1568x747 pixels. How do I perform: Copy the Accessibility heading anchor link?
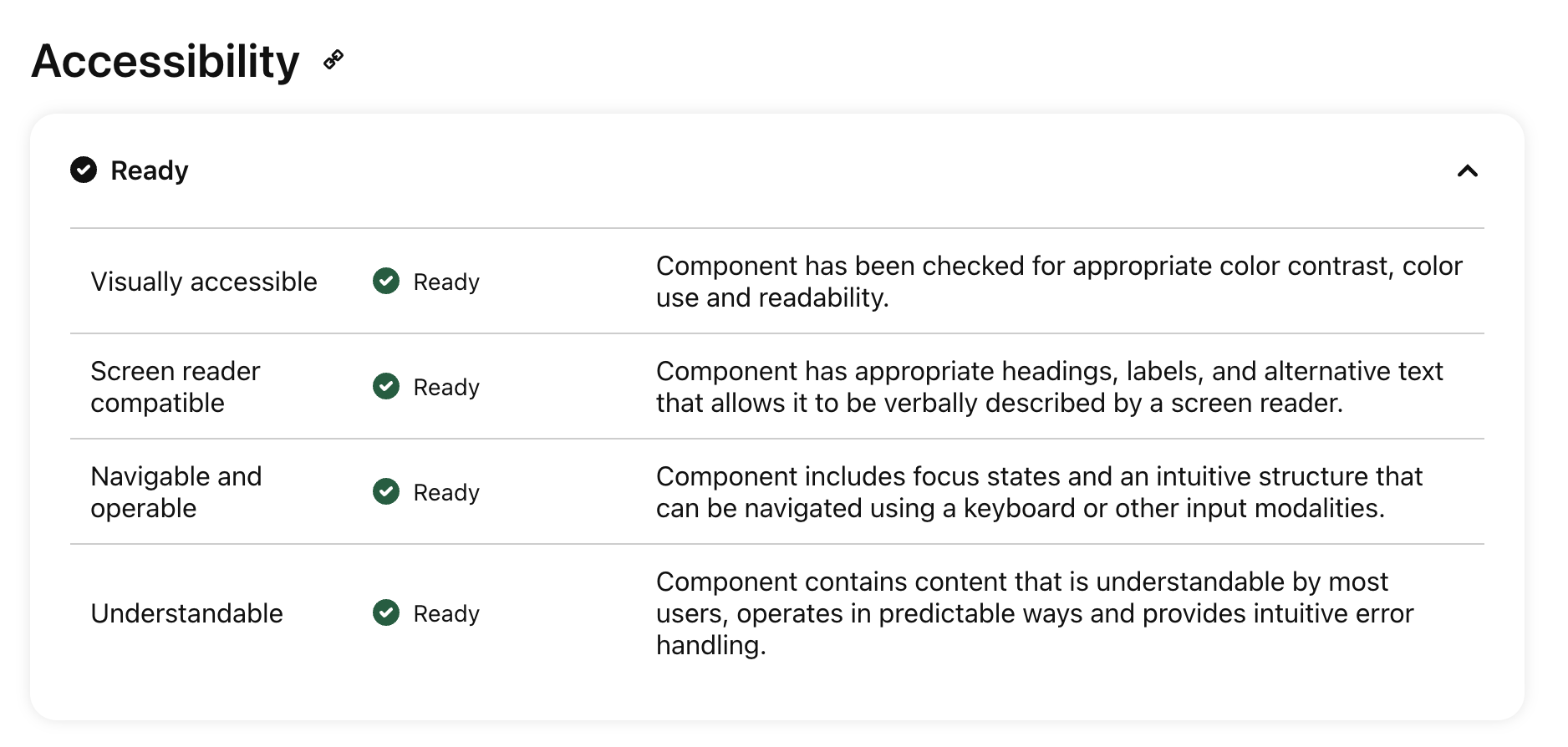(333, 60)
